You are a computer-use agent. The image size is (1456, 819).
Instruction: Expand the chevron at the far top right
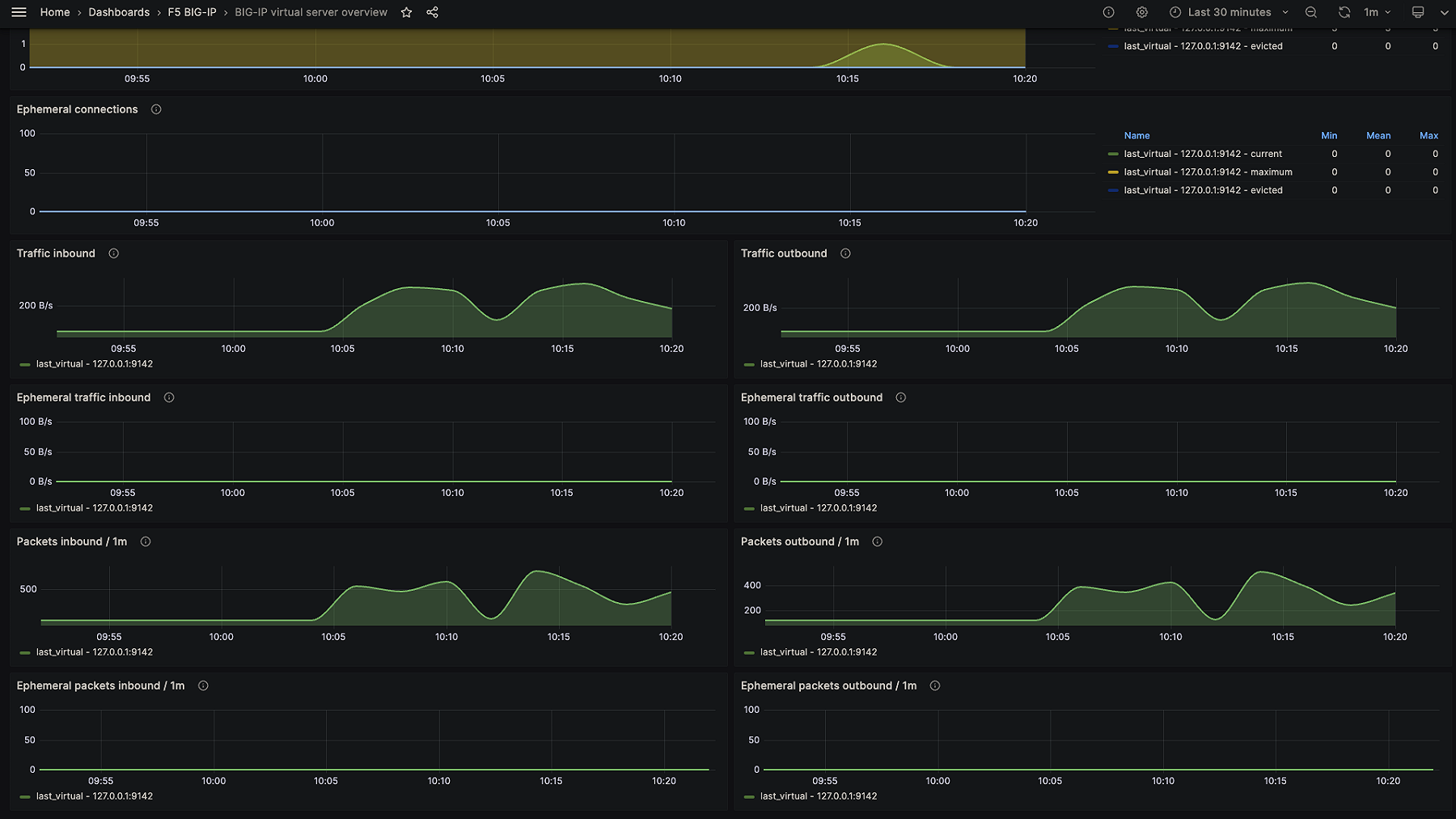[x=1445, y=12]
